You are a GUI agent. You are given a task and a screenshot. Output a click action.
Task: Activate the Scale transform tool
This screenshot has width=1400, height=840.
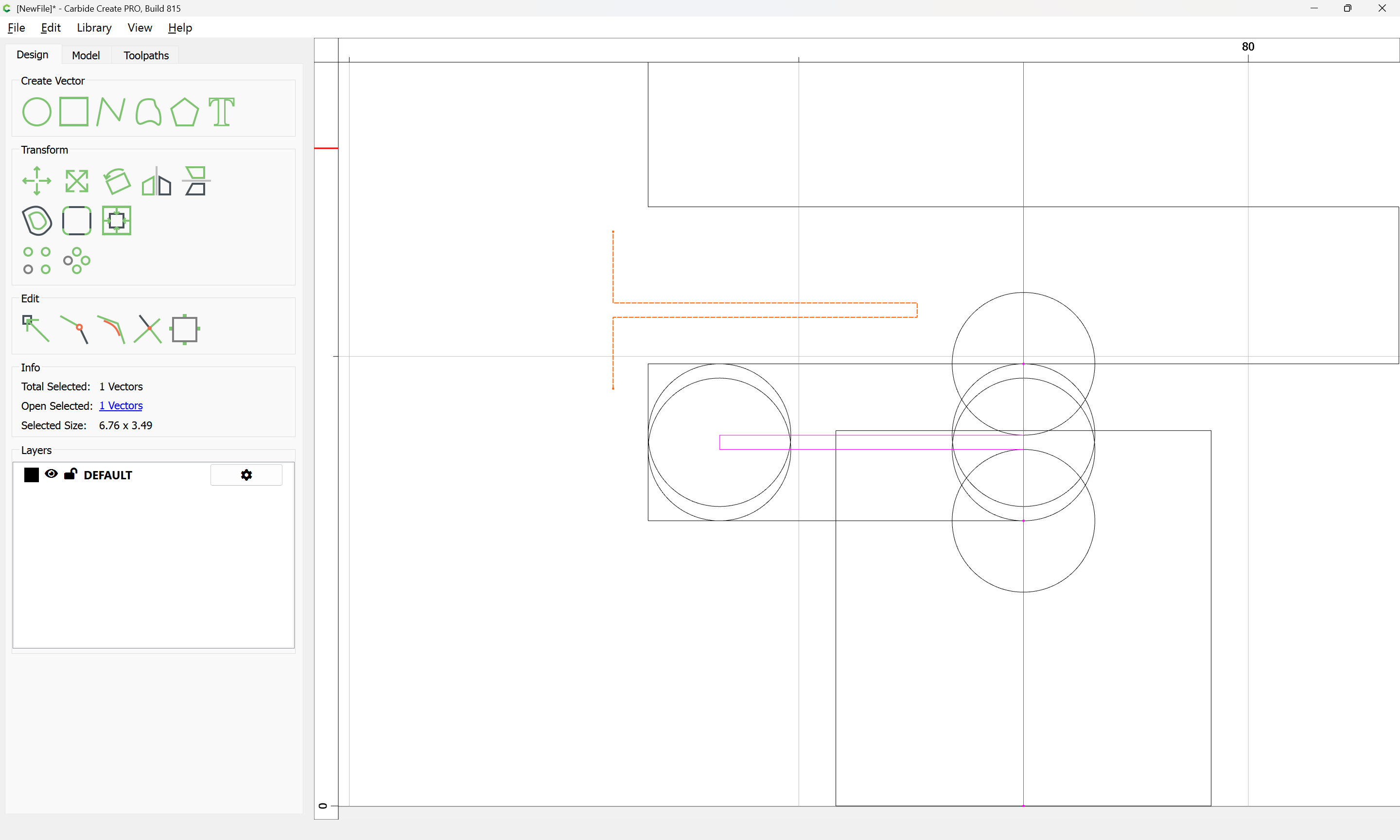[76, 181]
